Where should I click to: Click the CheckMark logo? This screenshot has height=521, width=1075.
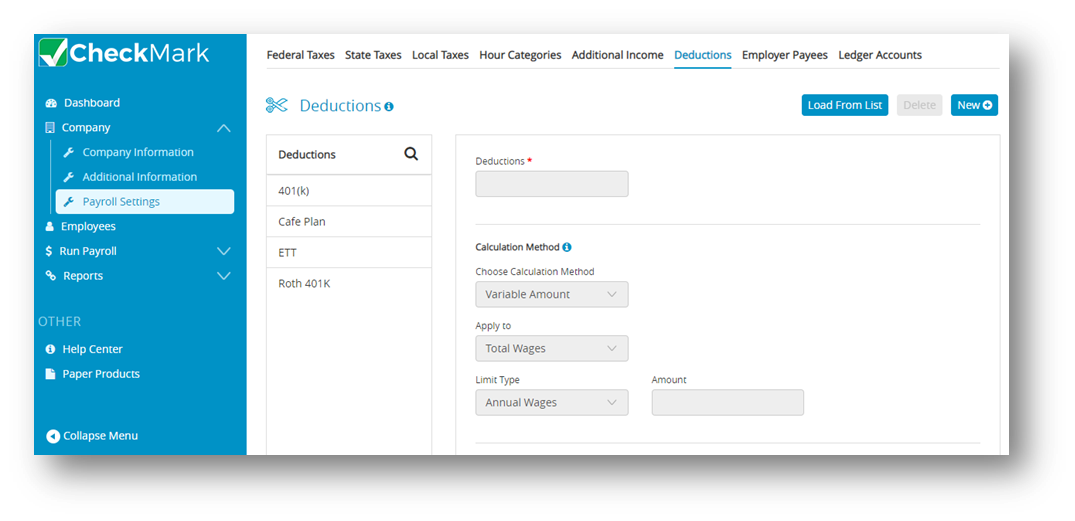click(123, 53)
